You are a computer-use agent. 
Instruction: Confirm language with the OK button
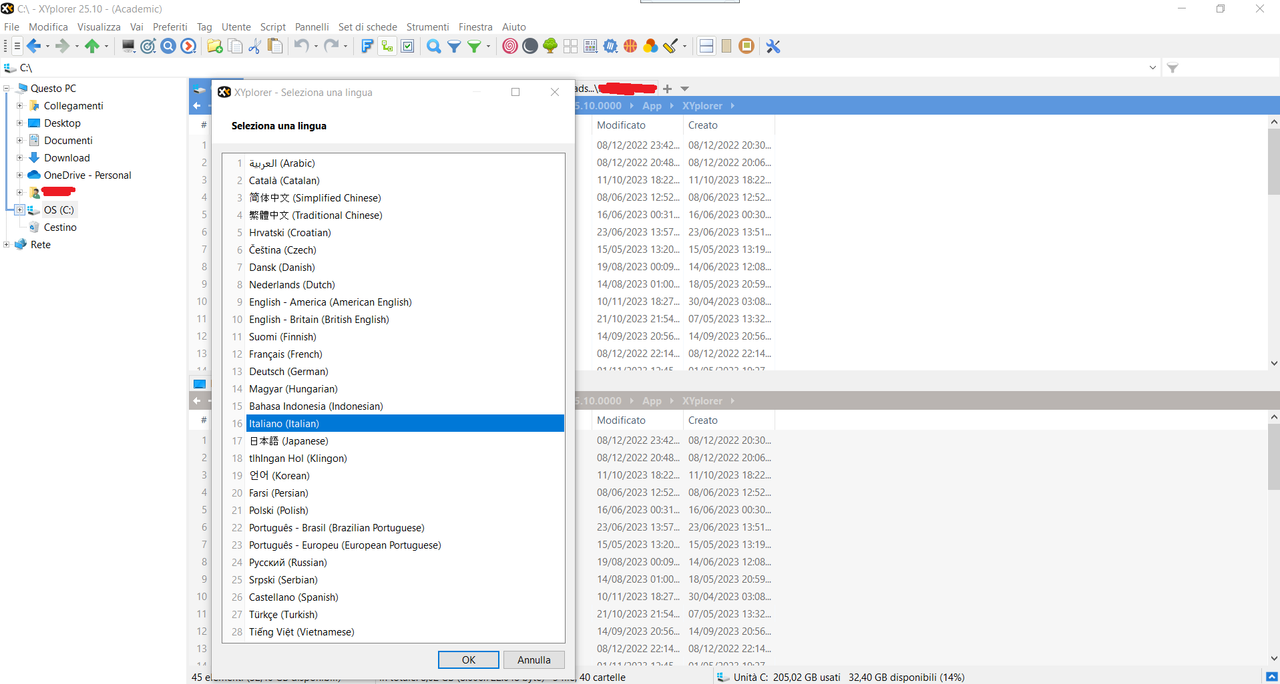(468, 660)
